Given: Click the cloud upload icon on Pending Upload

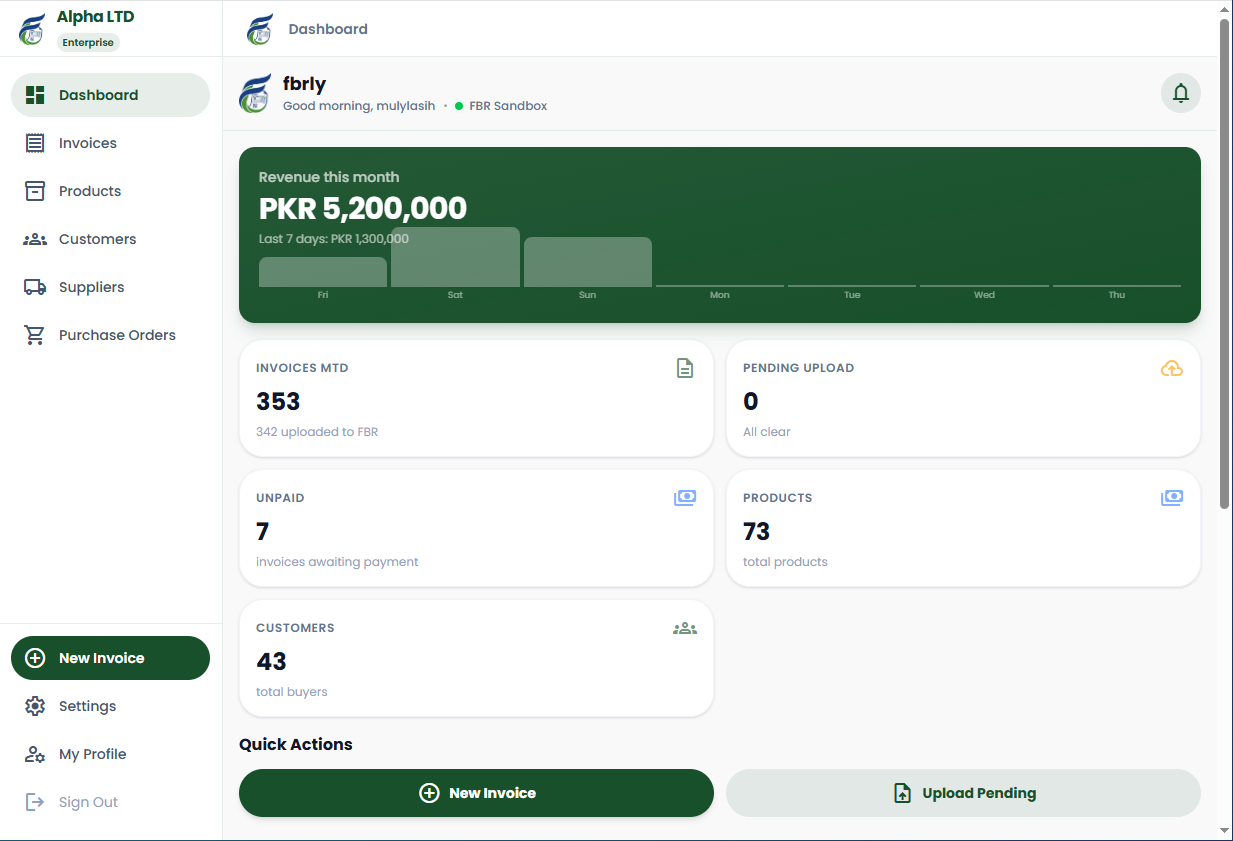Looking at the screenshot, I should coord(1172,368).
